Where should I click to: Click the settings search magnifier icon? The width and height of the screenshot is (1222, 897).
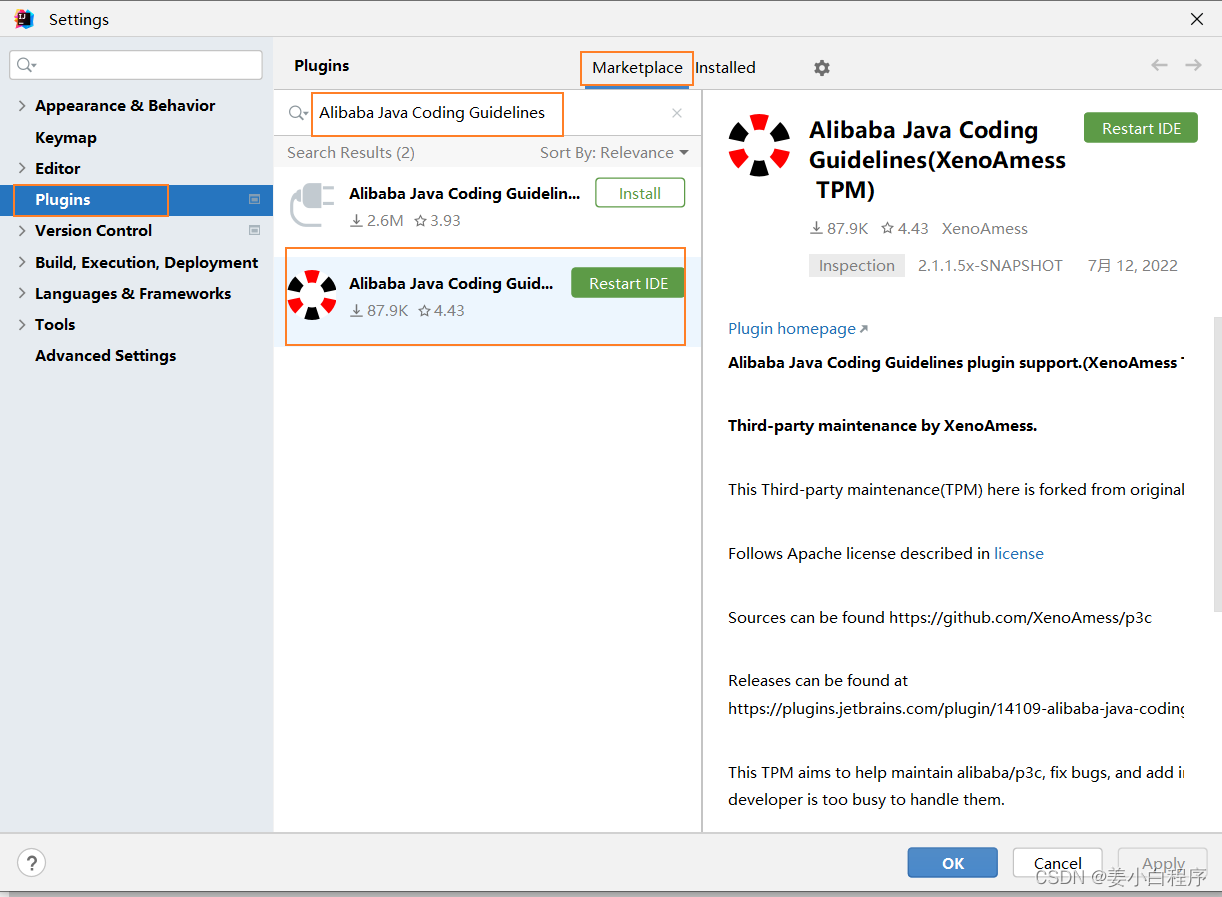(27, 65)
